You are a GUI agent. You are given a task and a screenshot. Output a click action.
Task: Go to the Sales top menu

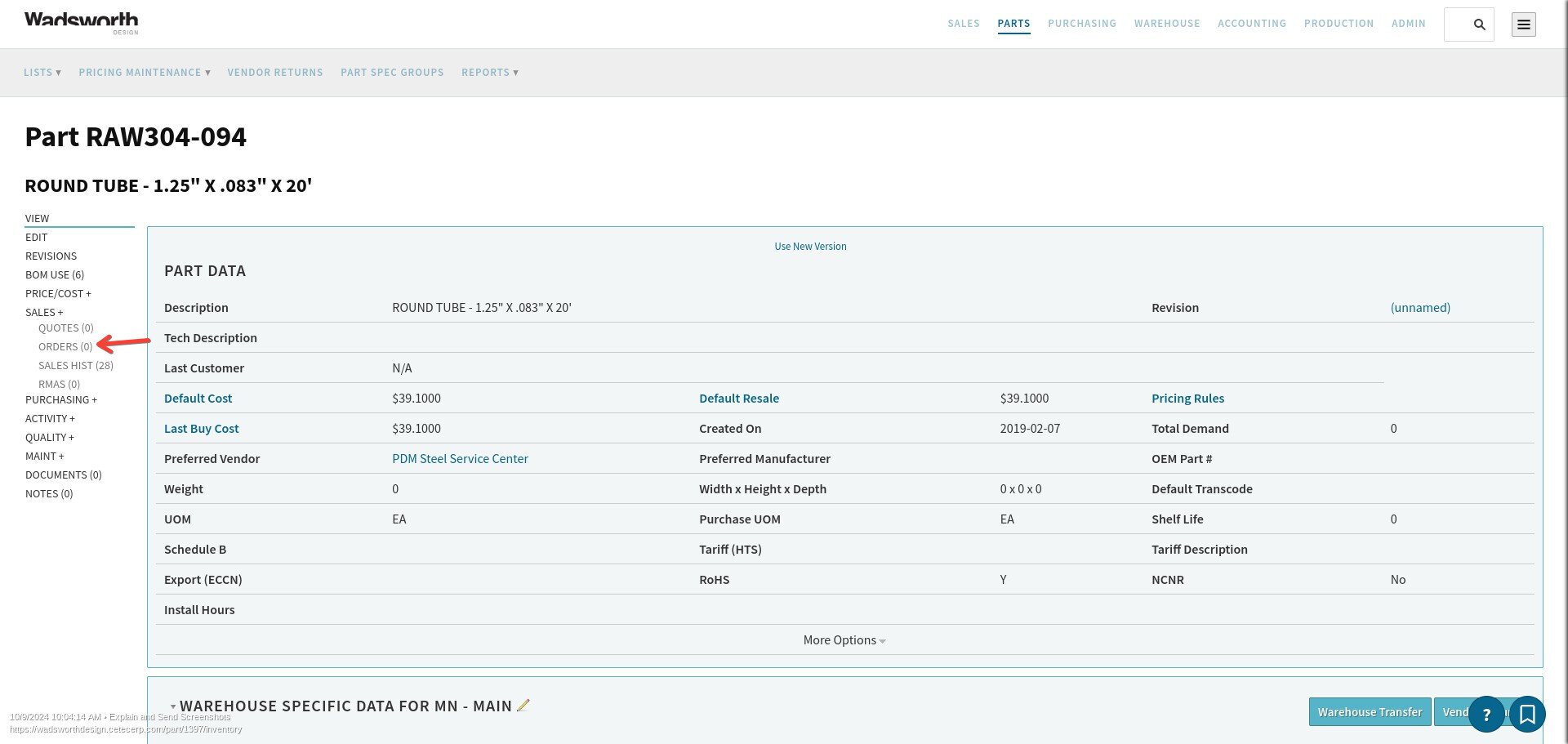tap(964, 24)
